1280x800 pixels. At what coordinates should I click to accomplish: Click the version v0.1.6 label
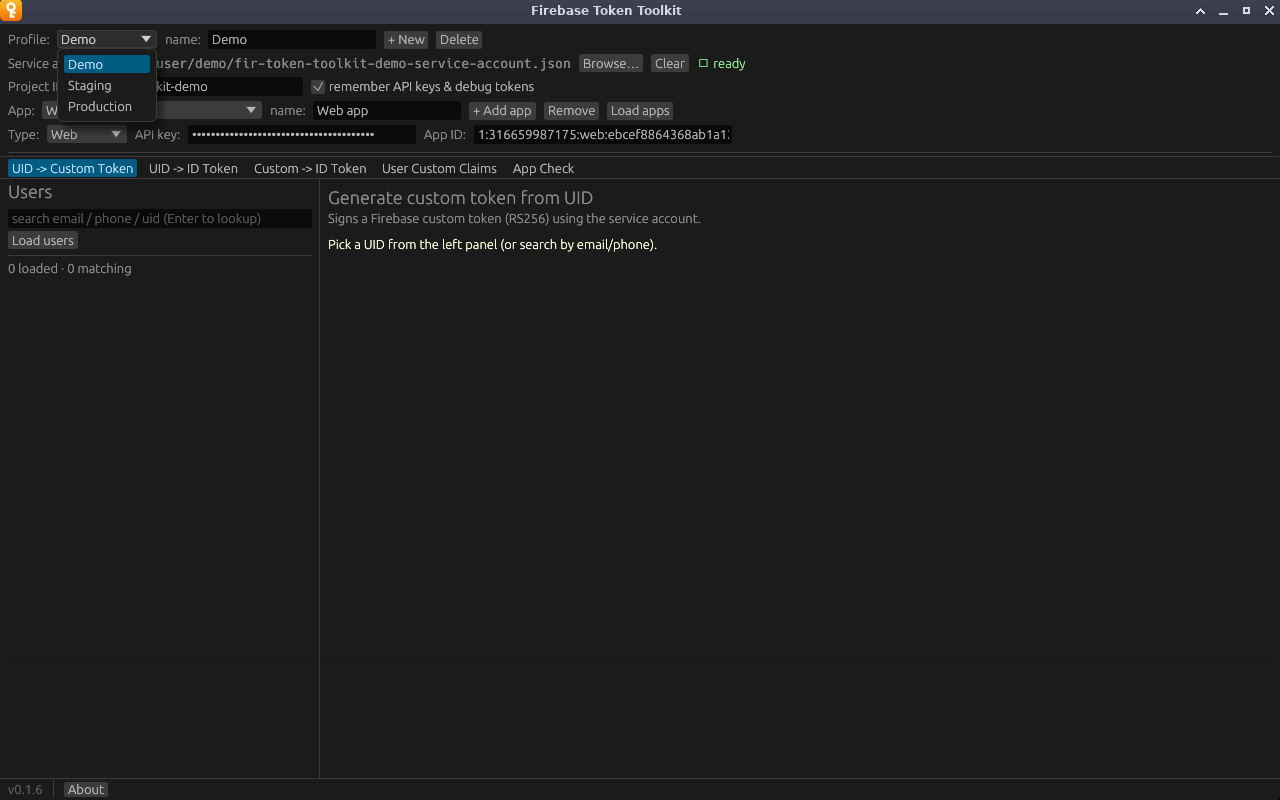[25, 790]
